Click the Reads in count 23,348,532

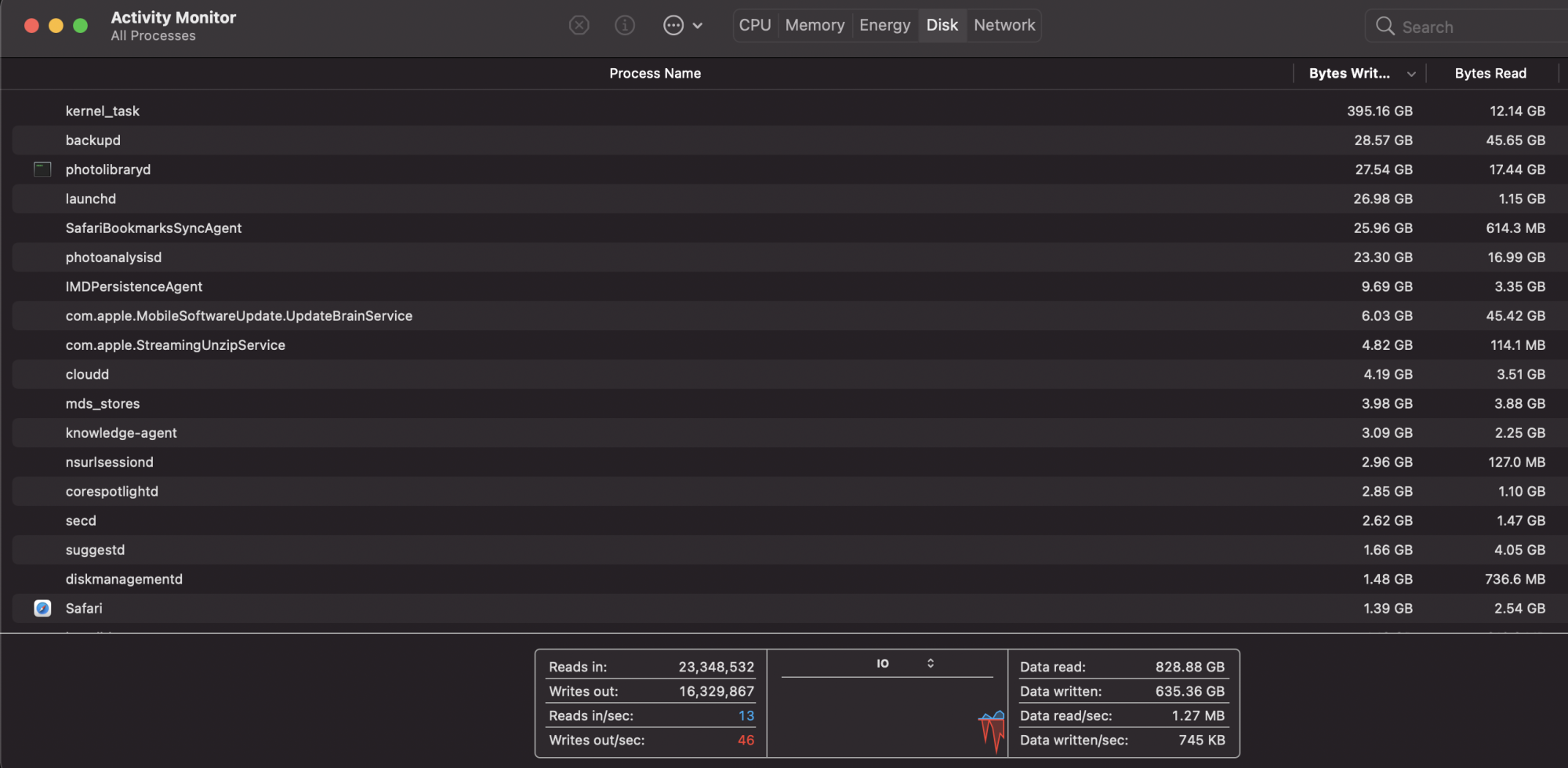click(717, 668)
